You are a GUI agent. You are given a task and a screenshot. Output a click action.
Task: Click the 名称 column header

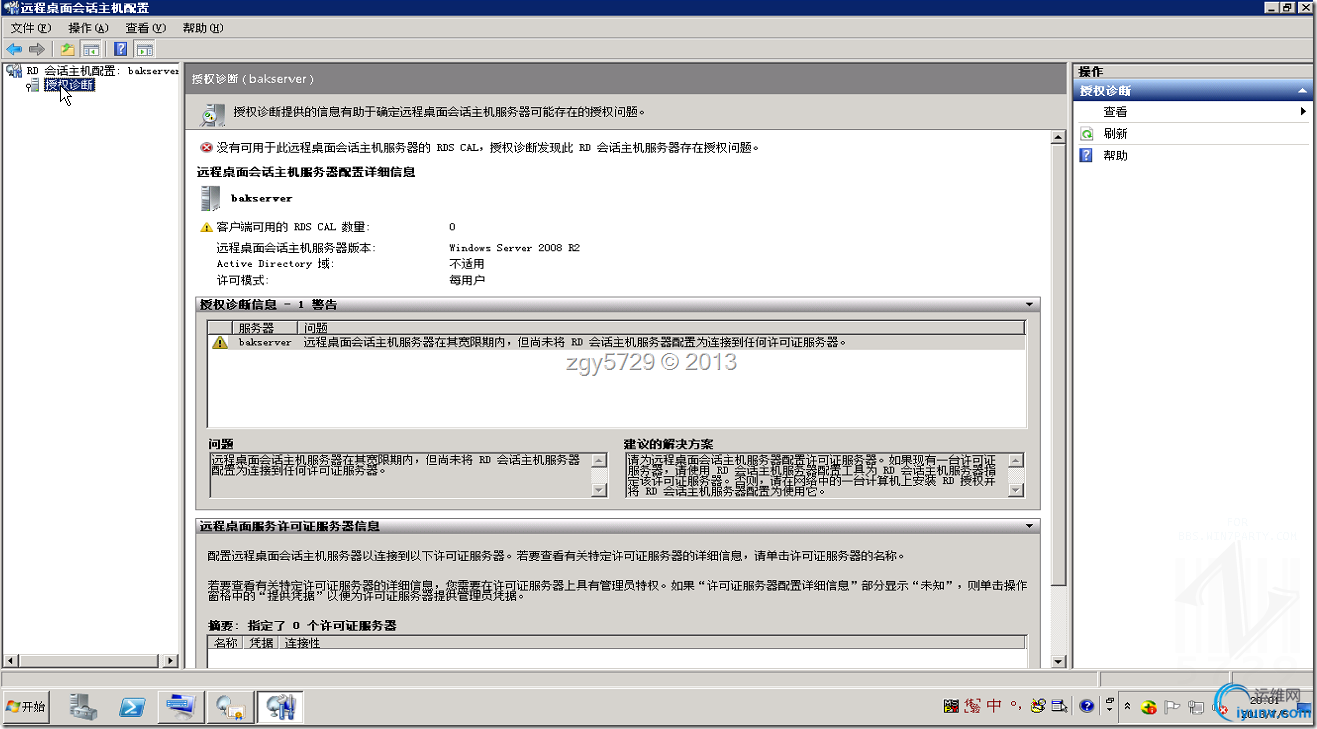click(225, 643)
